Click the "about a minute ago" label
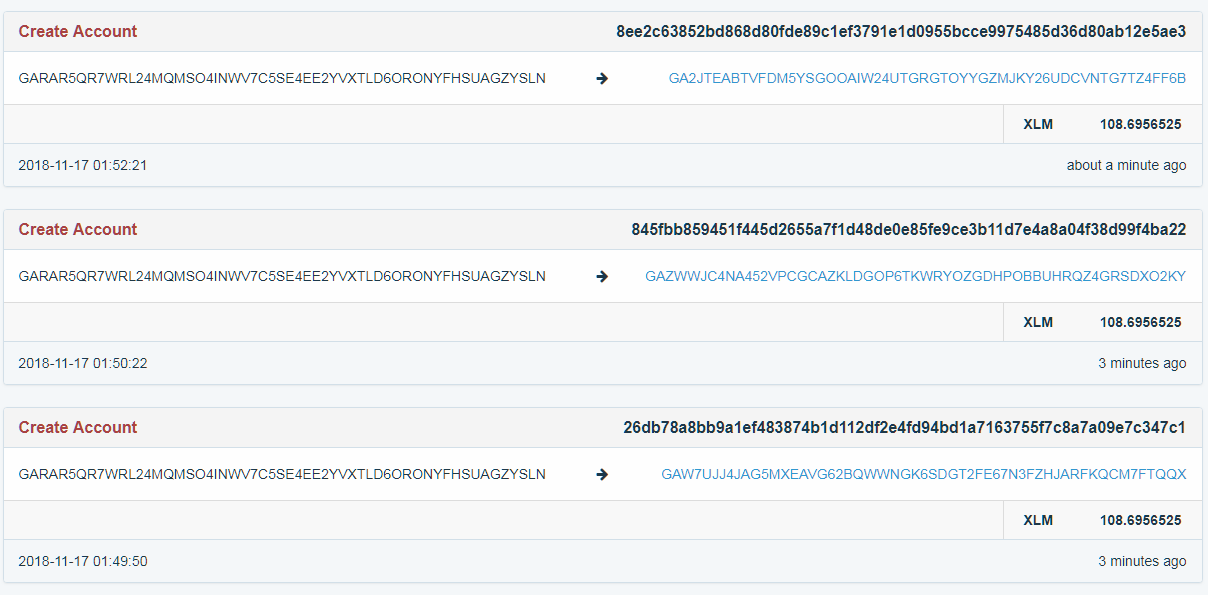Viewport: 1208px width, 595px height. point(1126,165)
